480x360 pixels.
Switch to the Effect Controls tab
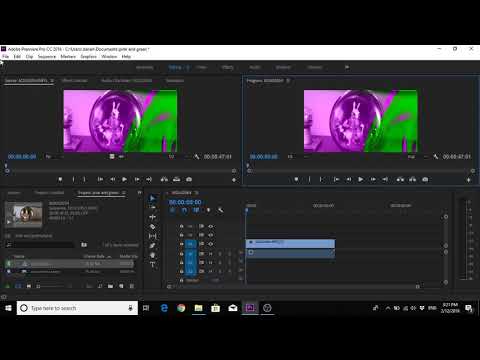click(75, 81)
